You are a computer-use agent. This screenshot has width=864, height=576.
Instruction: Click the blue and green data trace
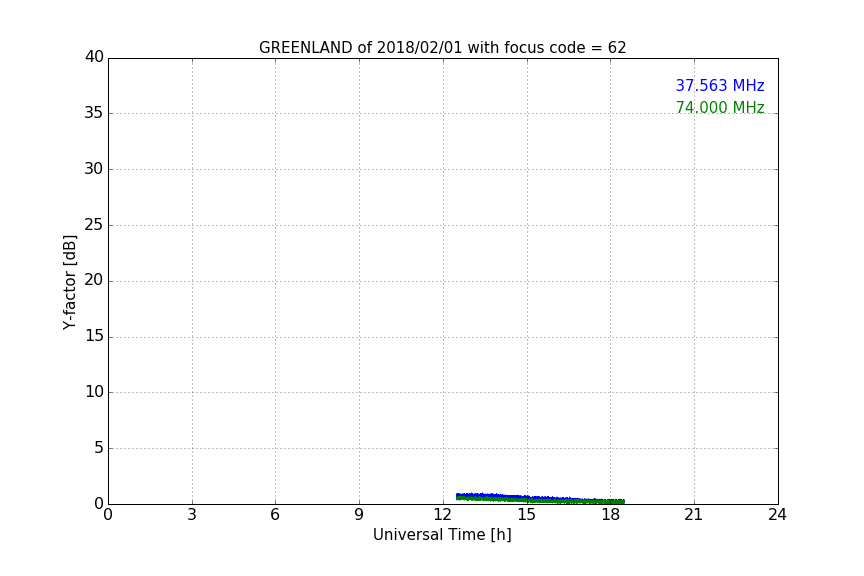click(540, 498)
